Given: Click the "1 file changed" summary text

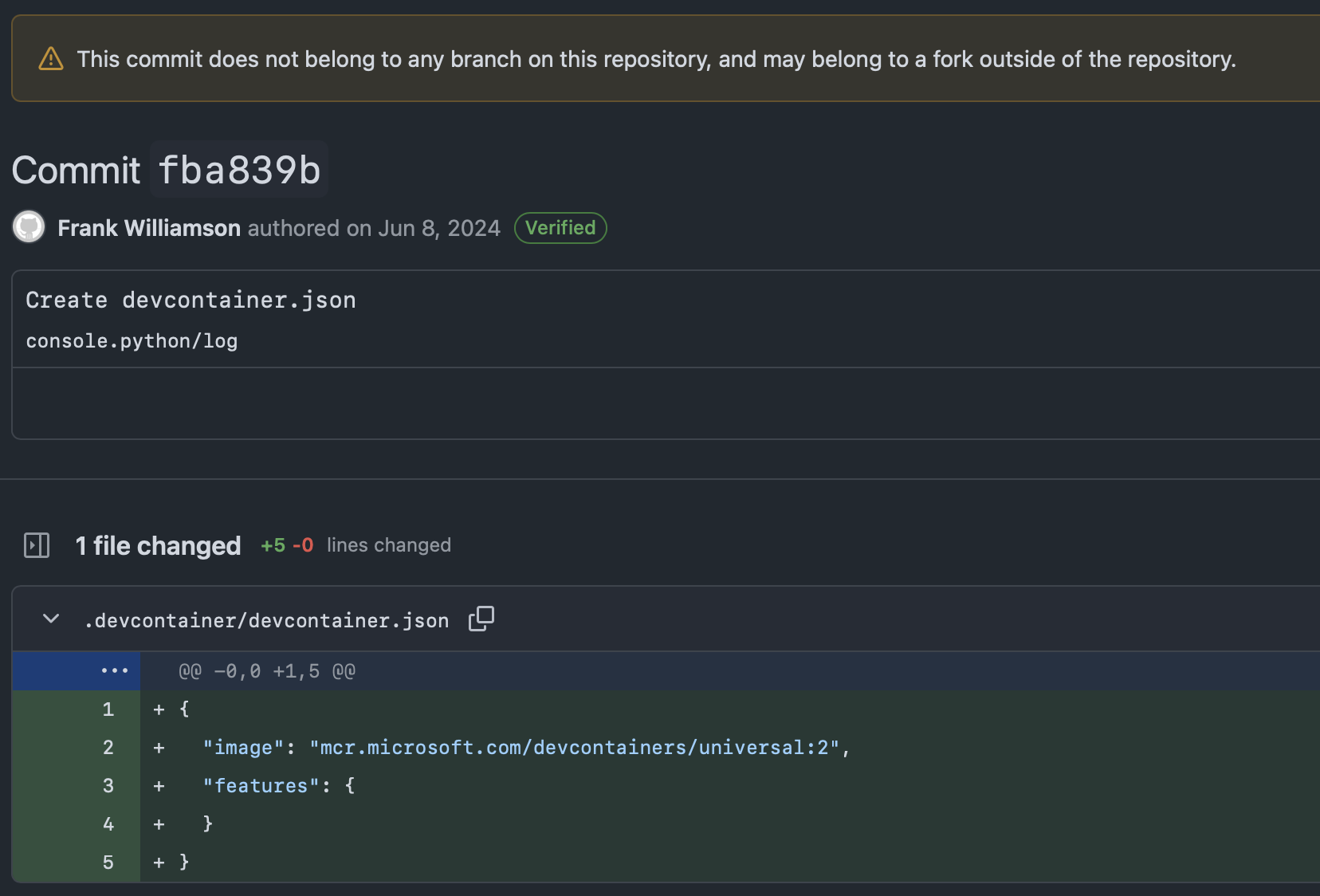Looking at the screenshot, I should click(158, 545).
